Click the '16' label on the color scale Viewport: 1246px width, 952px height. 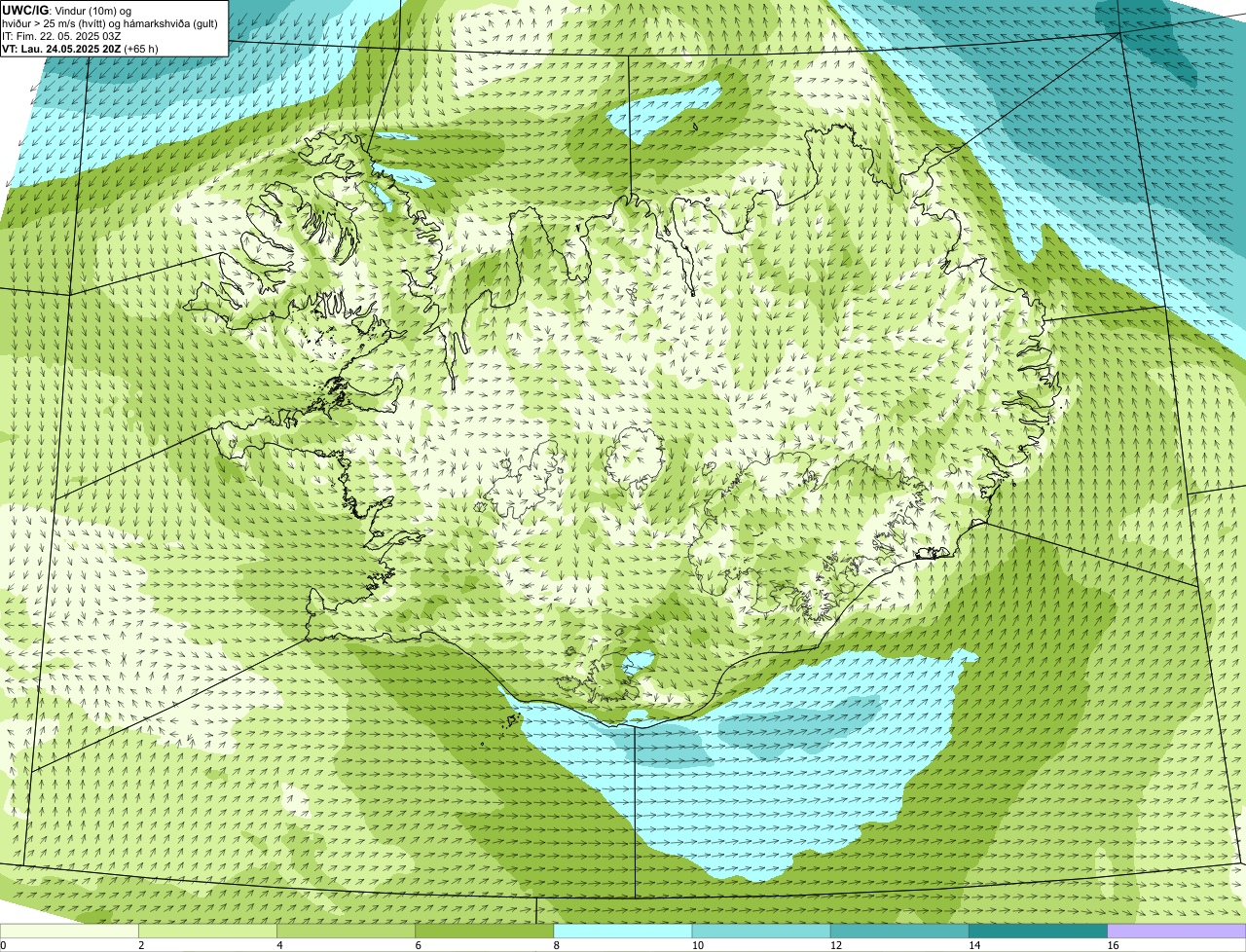(1113, 945)
